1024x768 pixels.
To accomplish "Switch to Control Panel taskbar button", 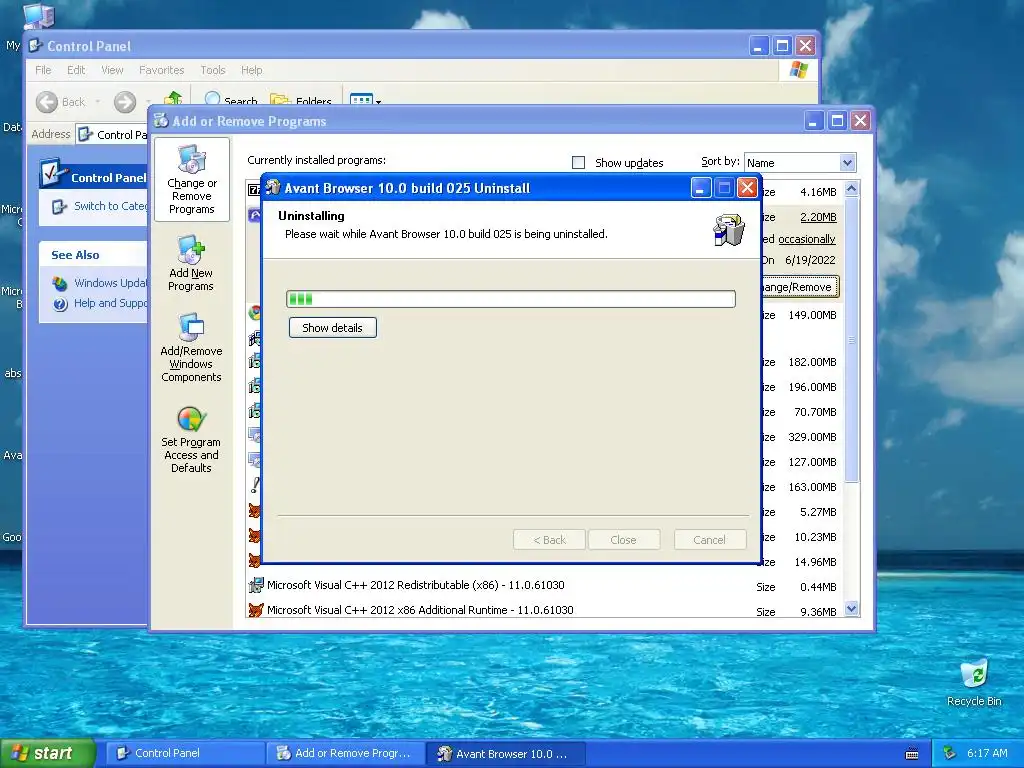I will [185, 753].
